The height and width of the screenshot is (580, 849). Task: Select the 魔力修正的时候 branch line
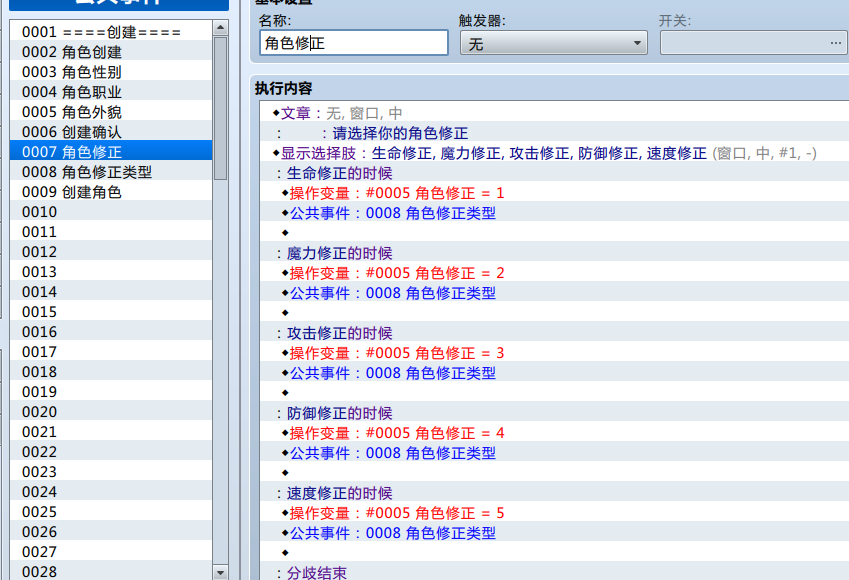554,253
